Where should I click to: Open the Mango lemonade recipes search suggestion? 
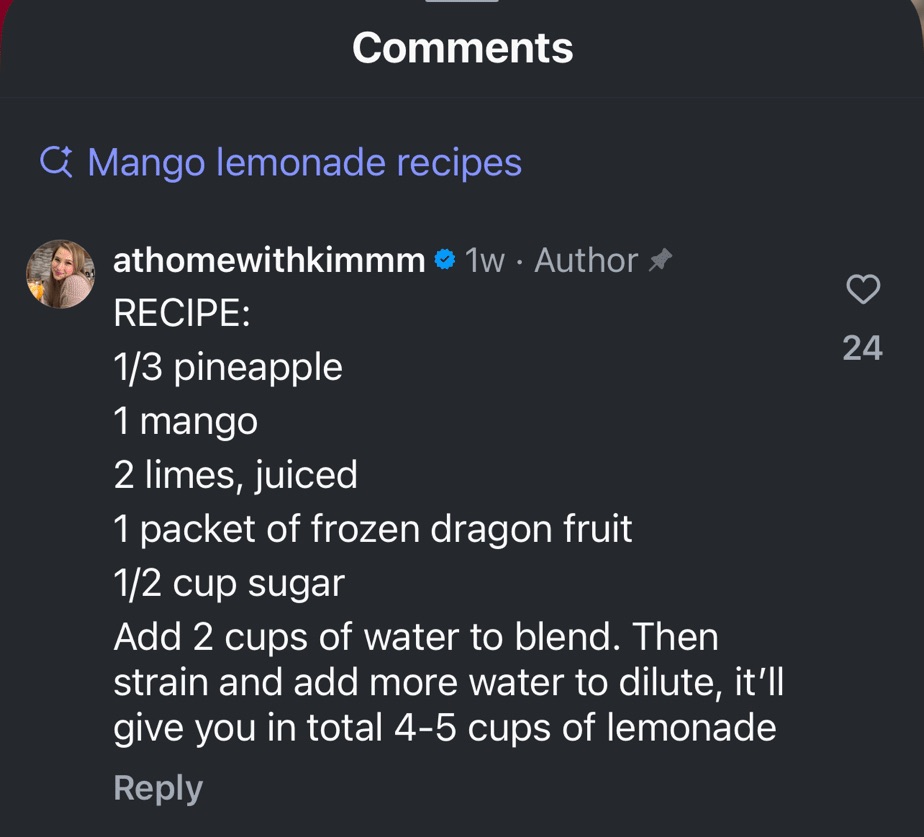[304, 162]
